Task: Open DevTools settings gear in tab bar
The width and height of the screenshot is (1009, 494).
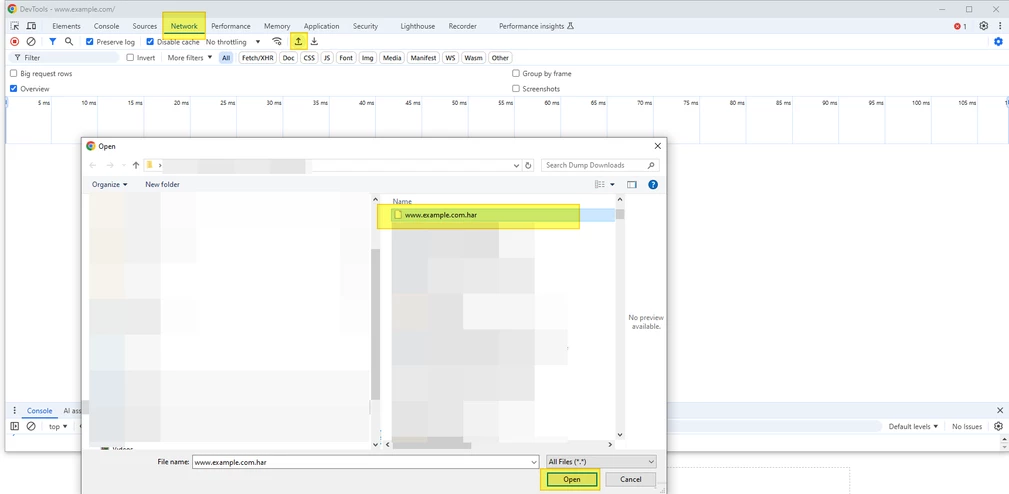Action: [x=983, y=26]
